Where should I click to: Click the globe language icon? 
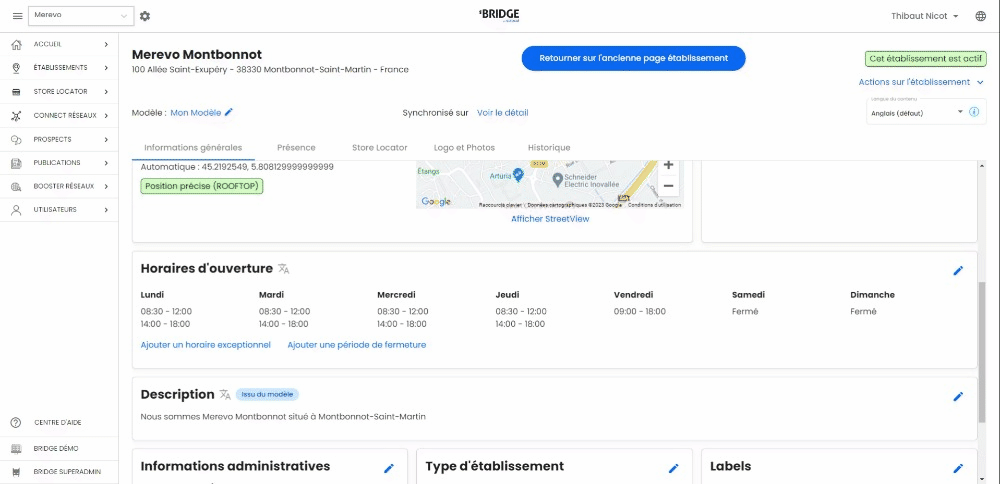pyautogui.click(x=981, y=16)
